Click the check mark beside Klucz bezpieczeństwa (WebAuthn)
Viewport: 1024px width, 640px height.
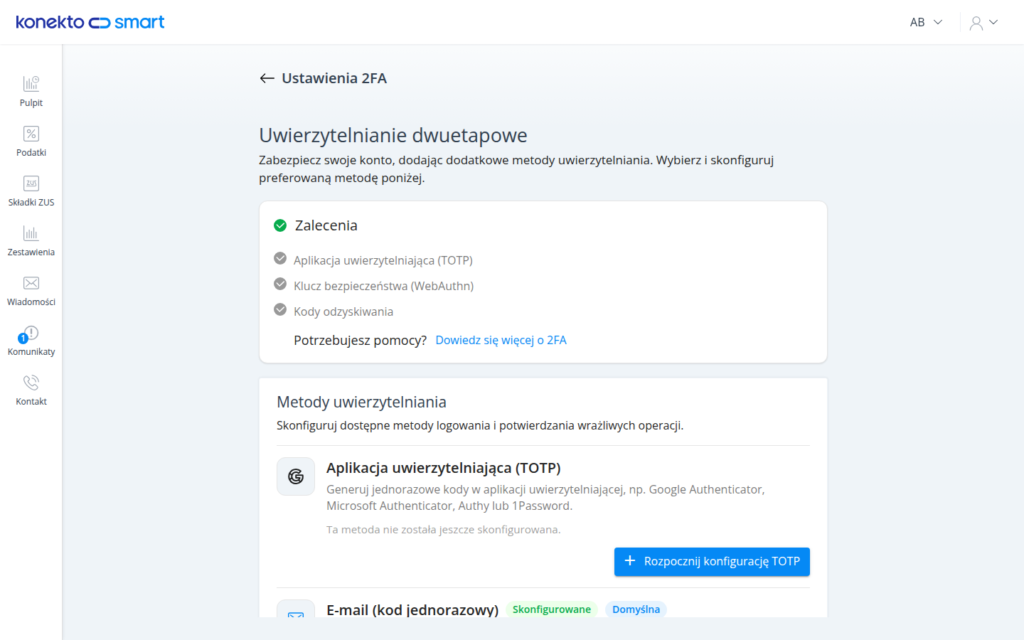click(x=280, y=284)
